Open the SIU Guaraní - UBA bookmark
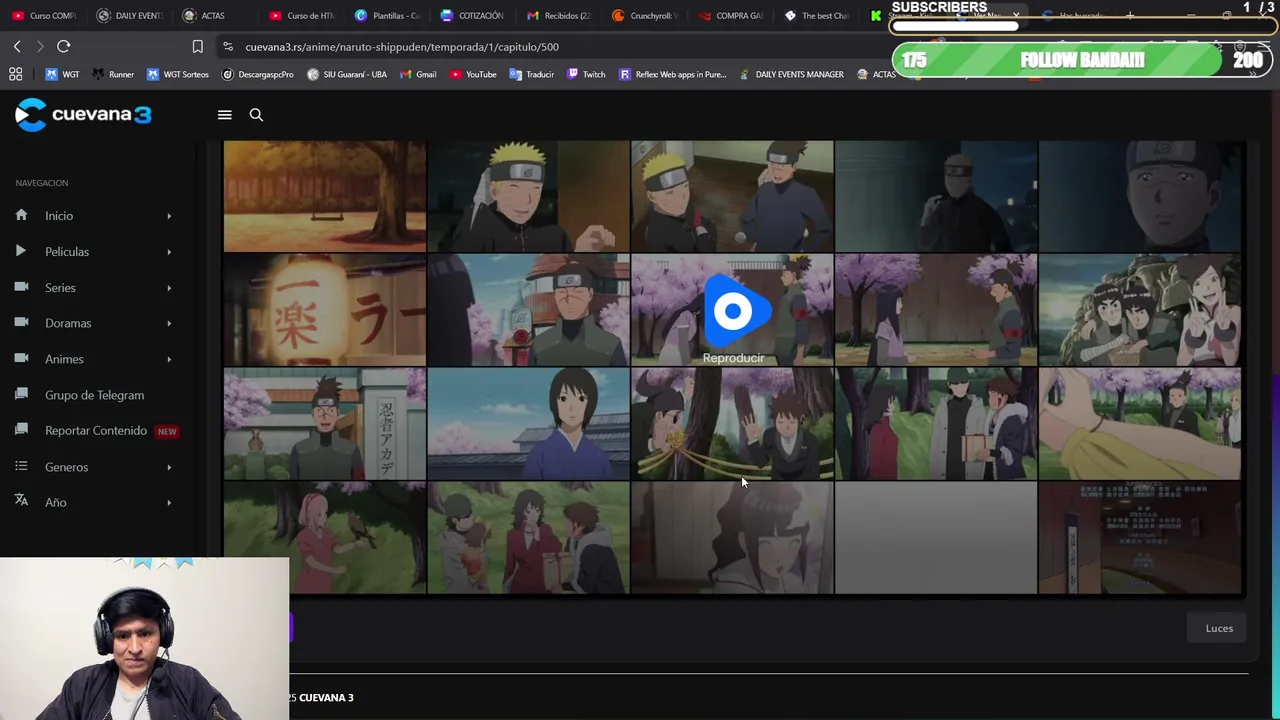Image resolution: width=1280 pixels, height=720 pixels. [347, 74]
